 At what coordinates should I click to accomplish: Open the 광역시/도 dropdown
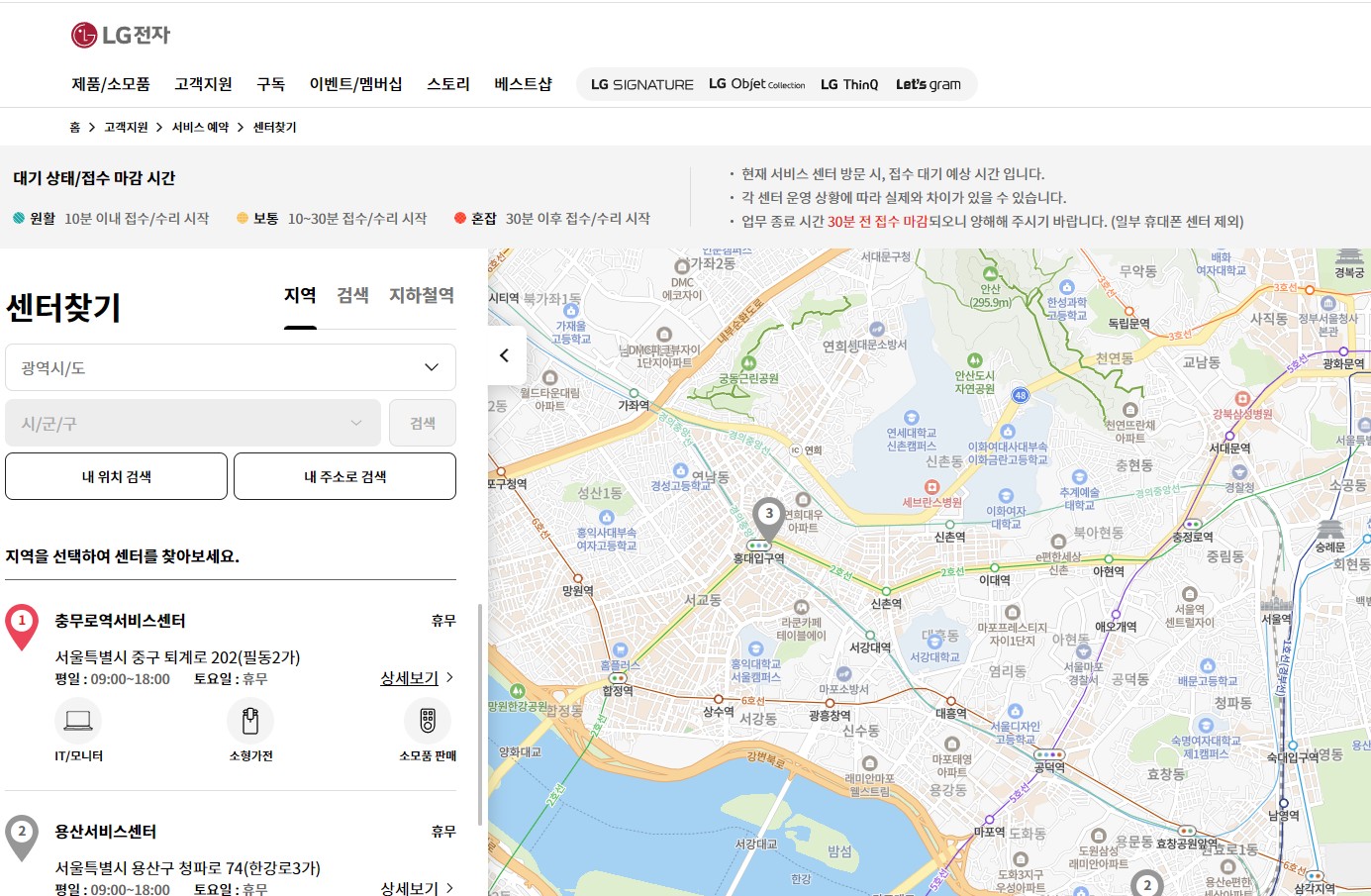pos(231,367)
